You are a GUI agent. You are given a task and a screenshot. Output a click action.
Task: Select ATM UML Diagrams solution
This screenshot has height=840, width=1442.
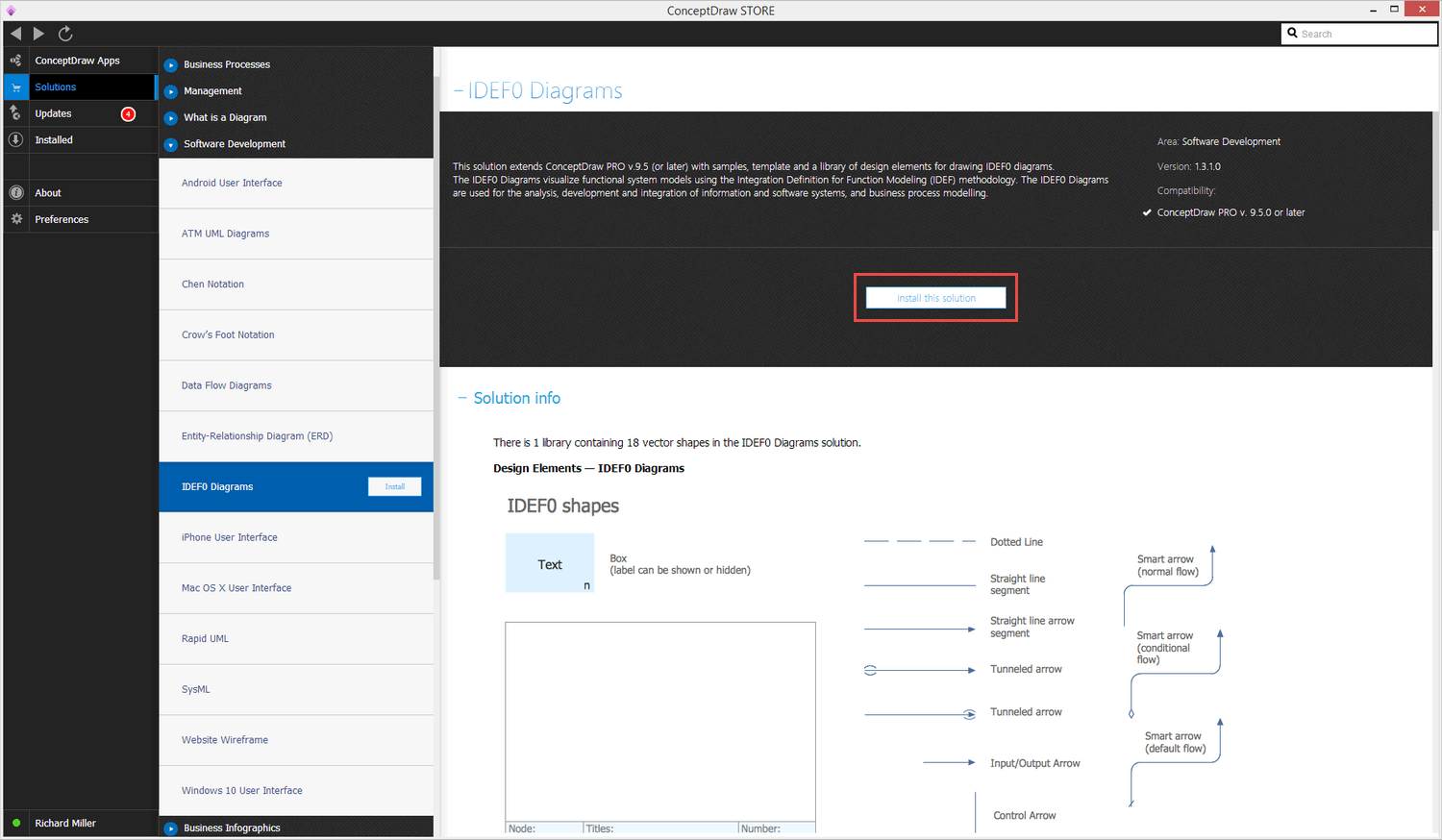pyautogui.click(x=296, y=234)
